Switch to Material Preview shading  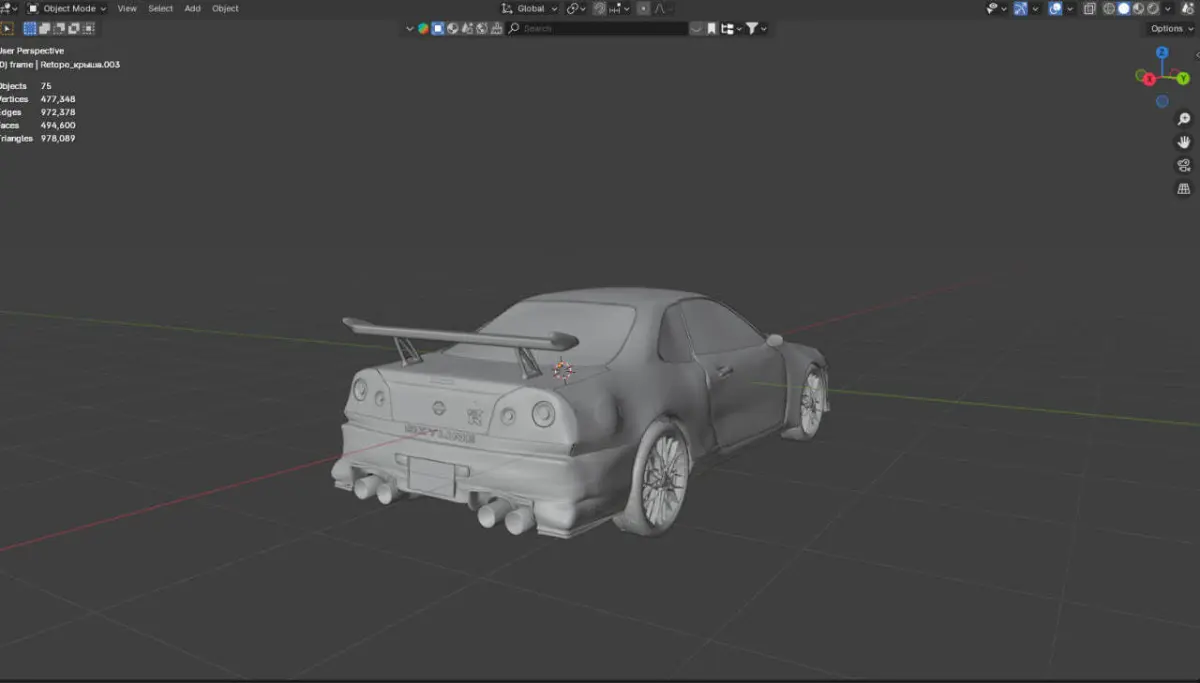[x=1138, y=9]
